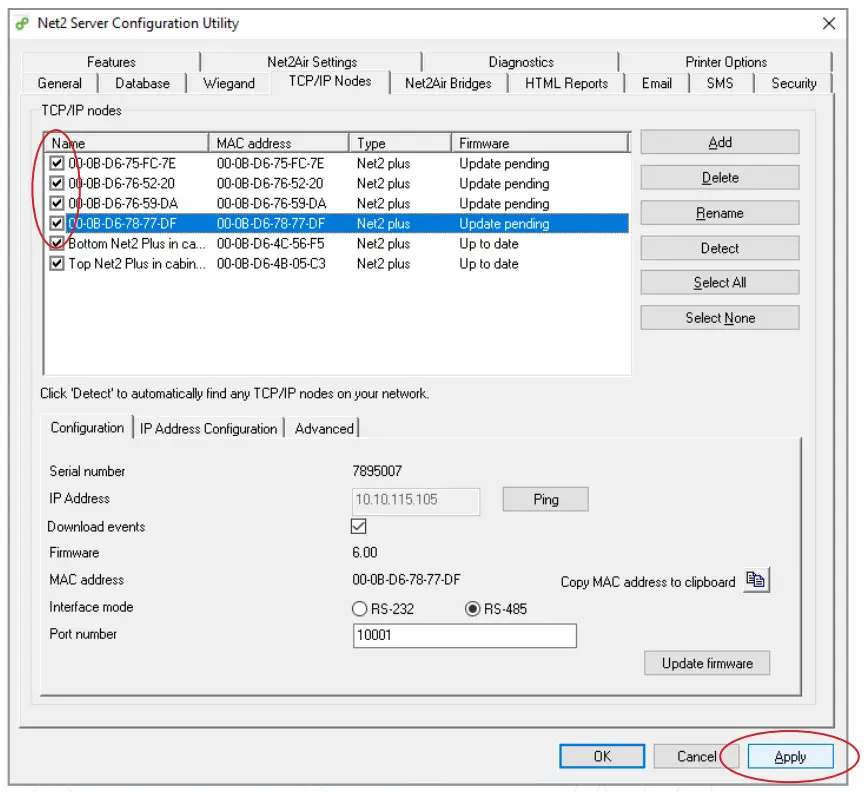
Task: Confirm with the OK button
Action: pos(602,756)
